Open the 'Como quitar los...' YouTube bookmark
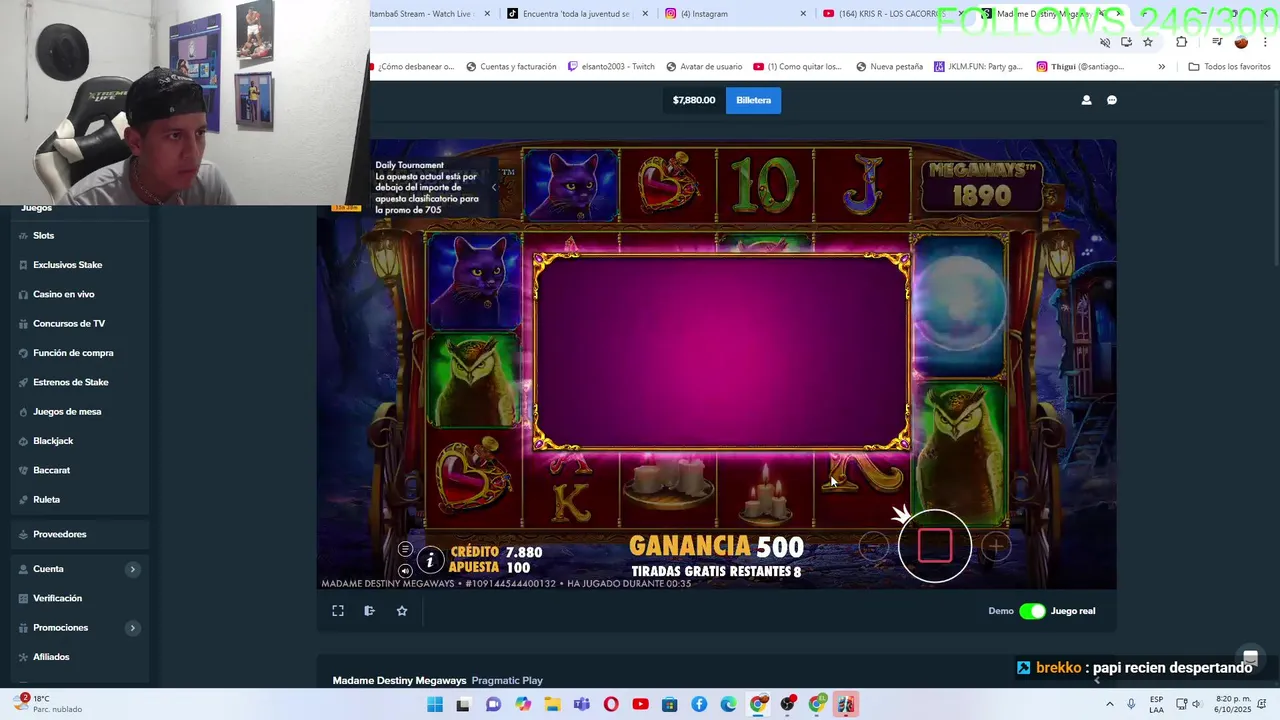Viewport: 1280px width, 720px height. 797,67
